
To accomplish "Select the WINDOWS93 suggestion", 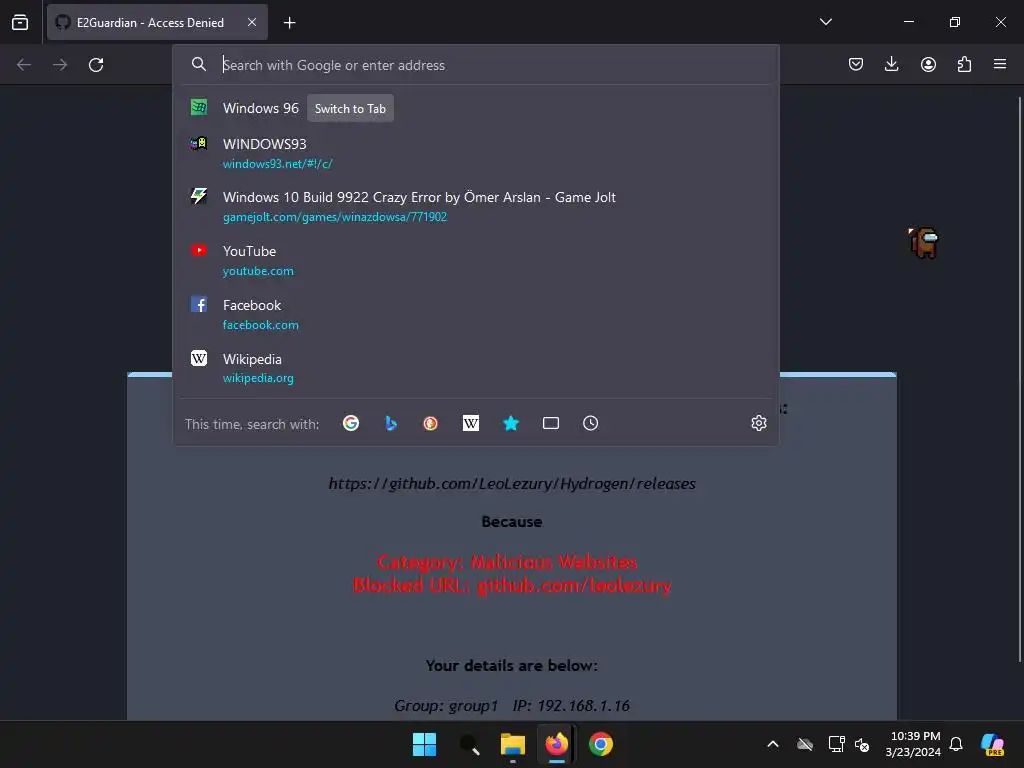I will pos(476,153).
